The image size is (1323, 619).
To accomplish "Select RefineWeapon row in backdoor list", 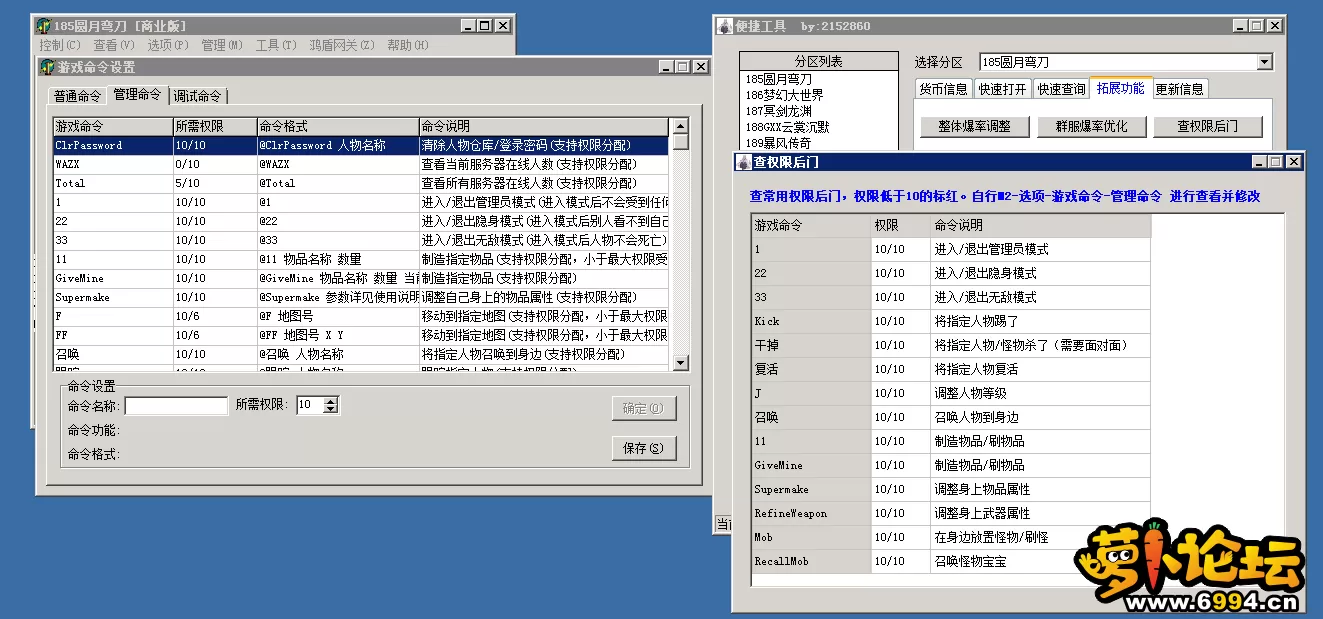I will coord(951,513).
